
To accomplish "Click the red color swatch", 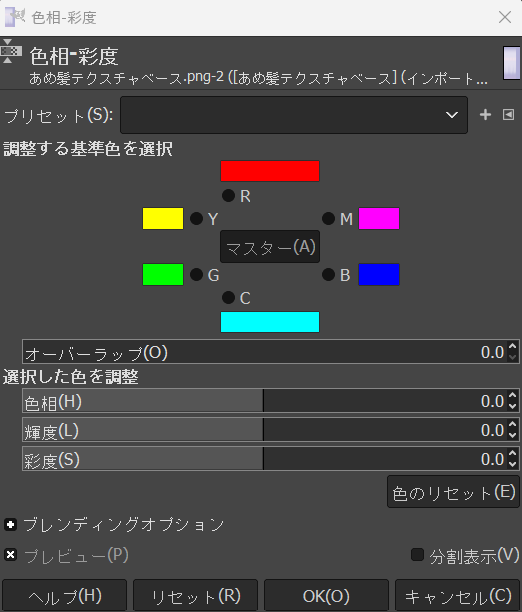I will point(270,171).
